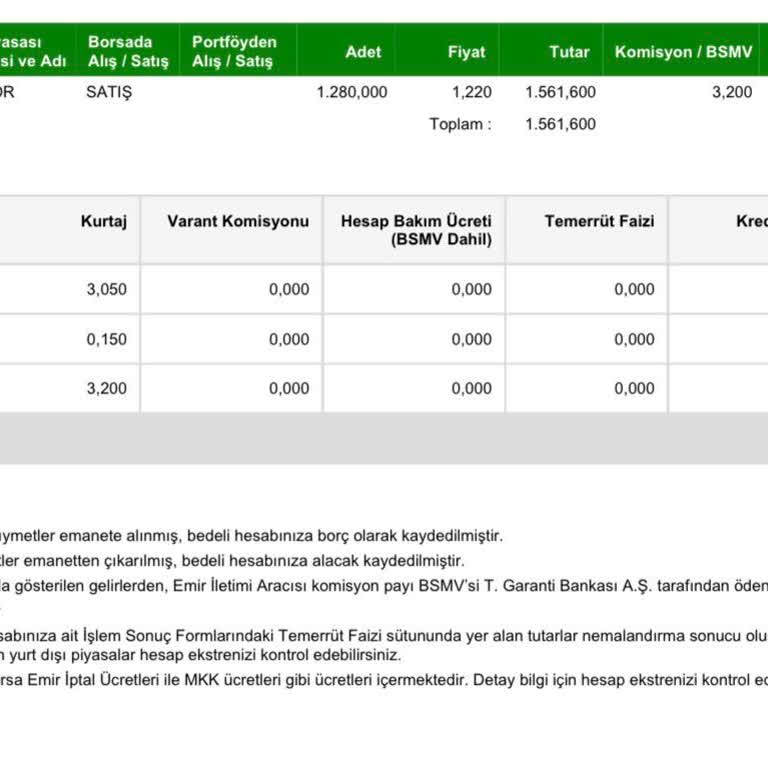Click the note about 'İşlem Sonuç Formlarındaki Temerrüt Faizi'
The height and width of the screenshot is (768, 768).
point(384,636)
